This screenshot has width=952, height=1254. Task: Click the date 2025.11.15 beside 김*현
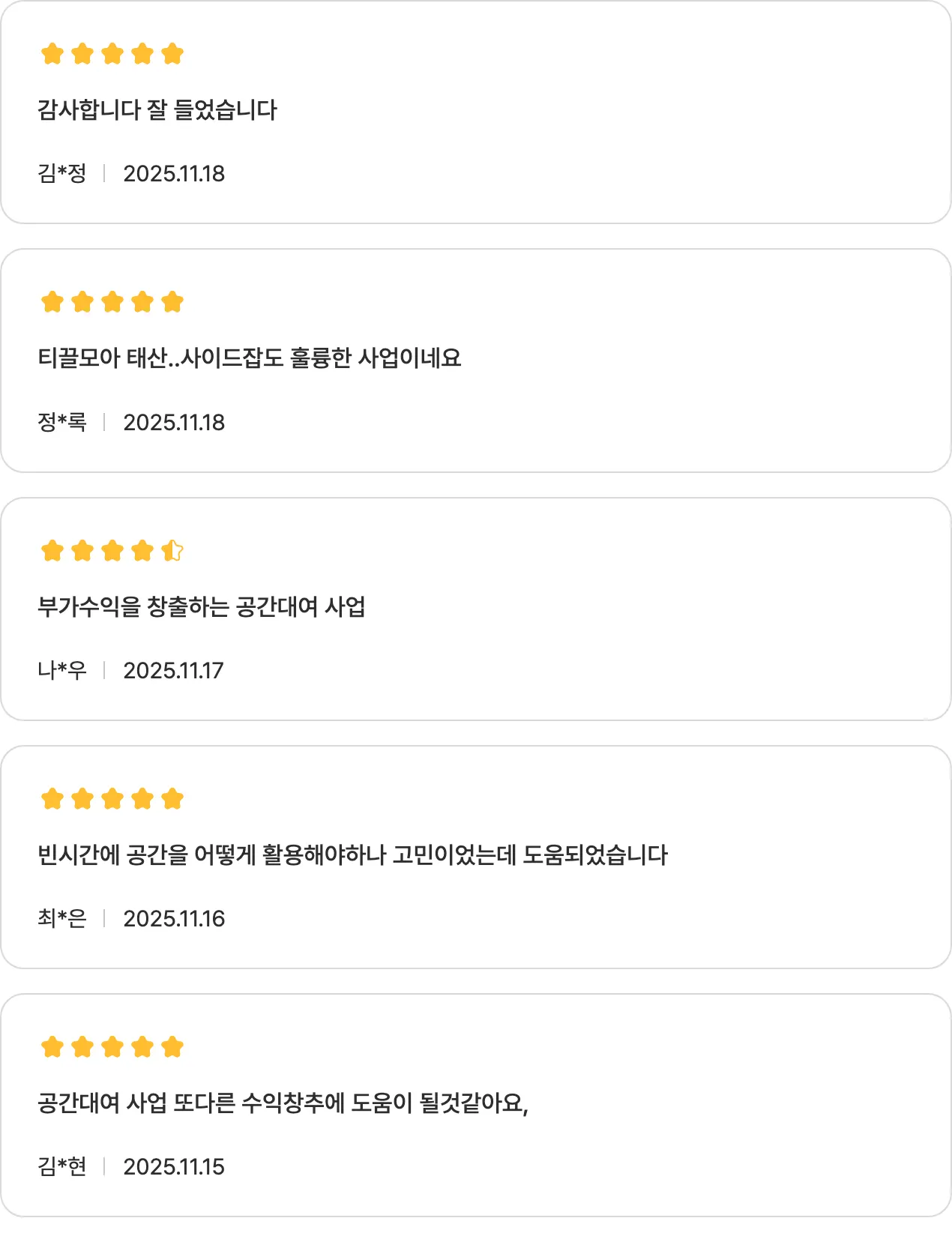pos(174,1167)
